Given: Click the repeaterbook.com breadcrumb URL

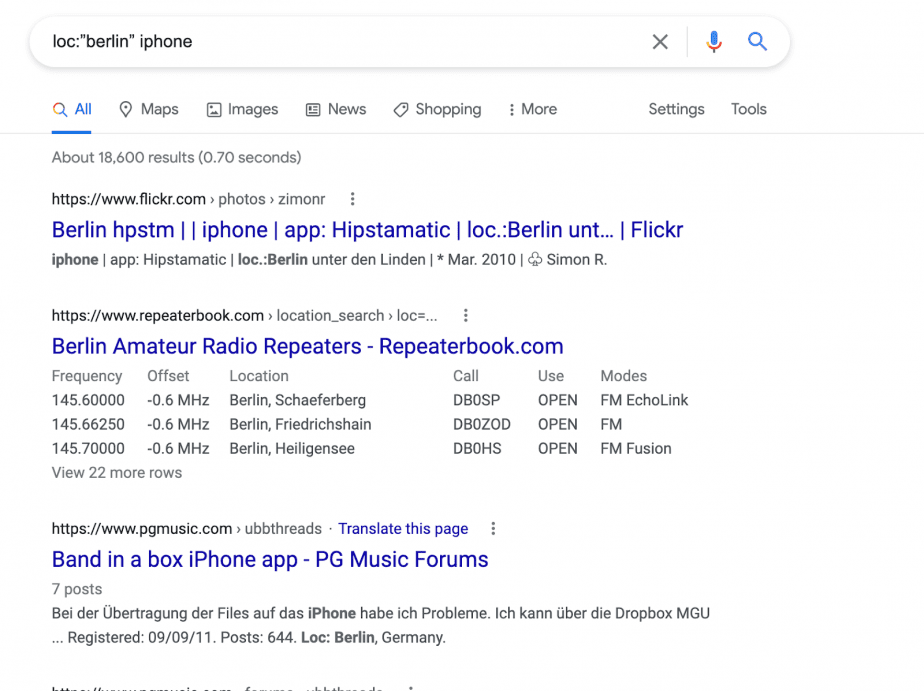Looking at the screenshot, I should coord(245,316).
